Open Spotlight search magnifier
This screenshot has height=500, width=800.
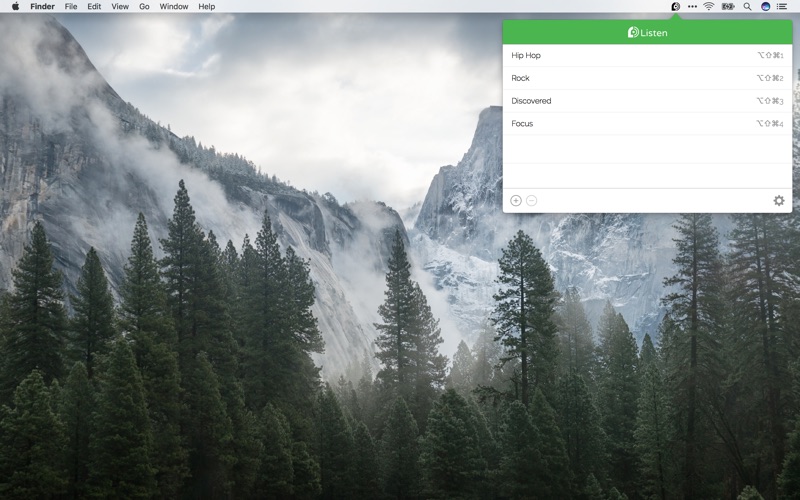[x=747, y=7]
